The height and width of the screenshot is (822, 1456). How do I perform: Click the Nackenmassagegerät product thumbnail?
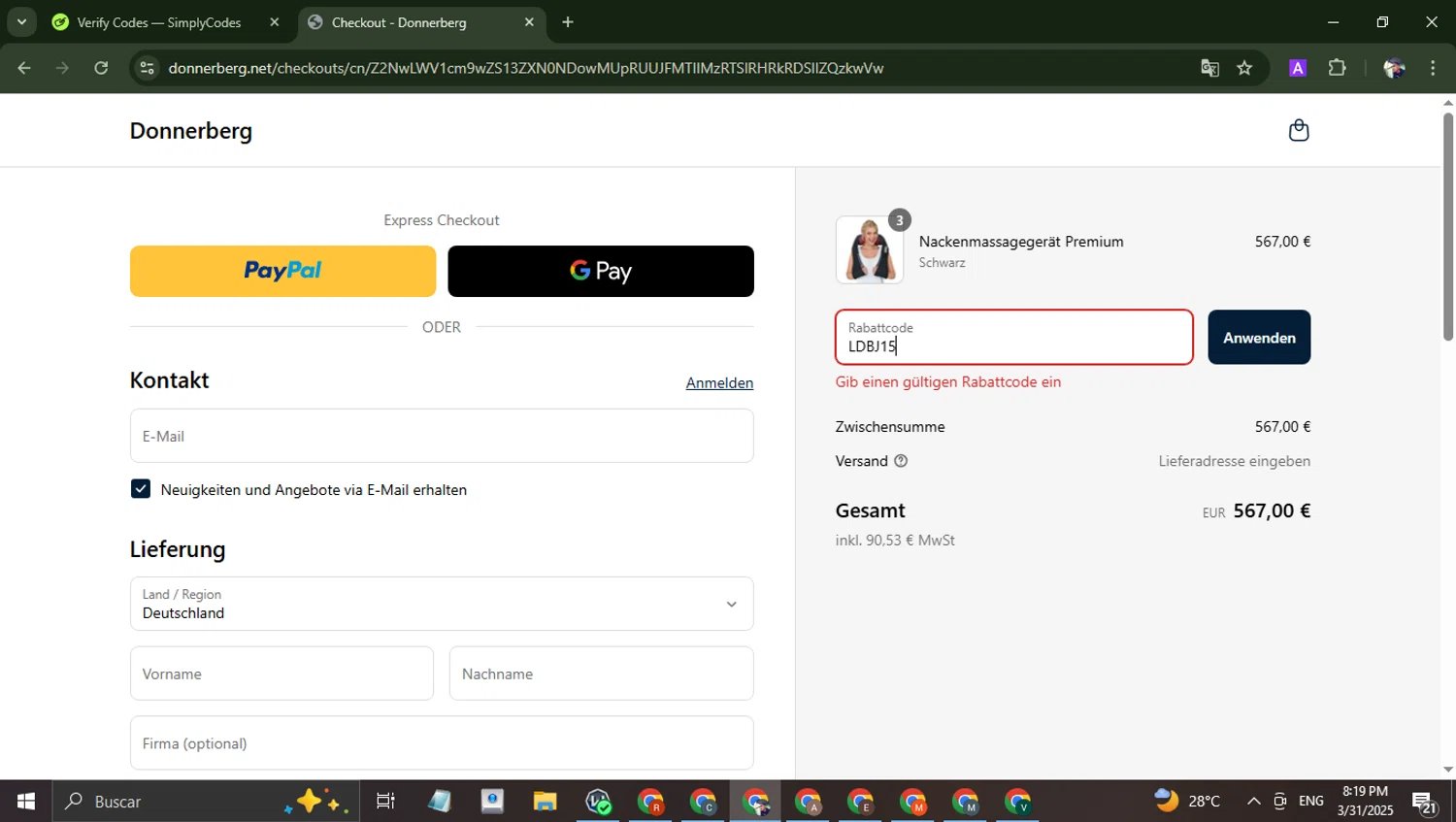pyautogui.click(x=870, y=249)
